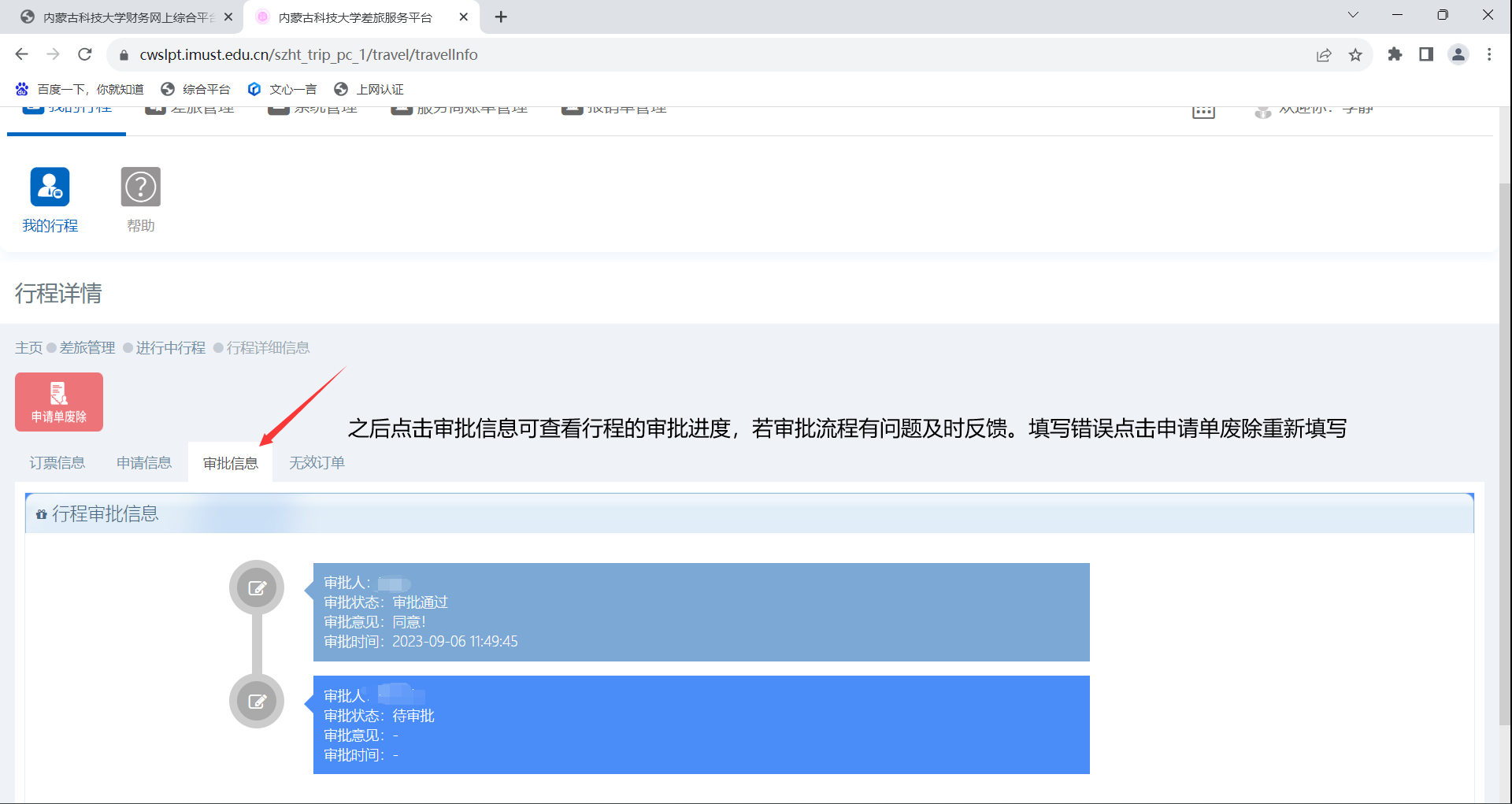Click the 我的行程 blue person icon

tap(50, 187)
